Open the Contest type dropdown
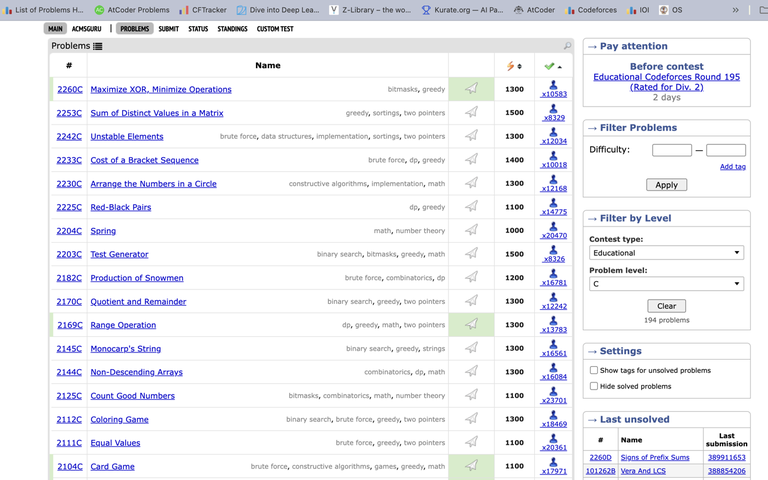768x480 pixels. click(x=666, y=253)
